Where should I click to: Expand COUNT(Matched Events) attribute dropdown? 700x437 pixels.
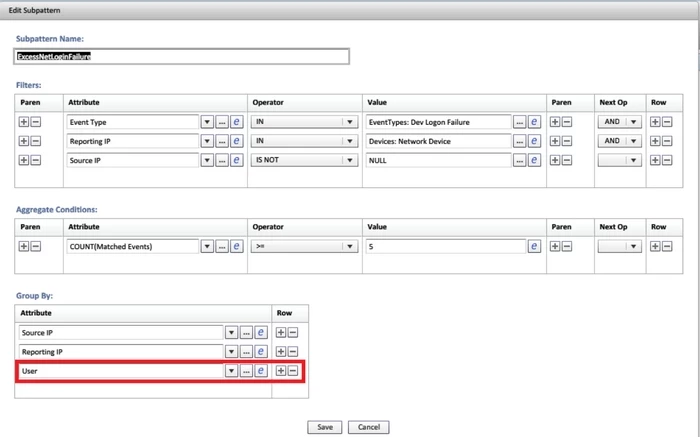(x=207, y=246)
